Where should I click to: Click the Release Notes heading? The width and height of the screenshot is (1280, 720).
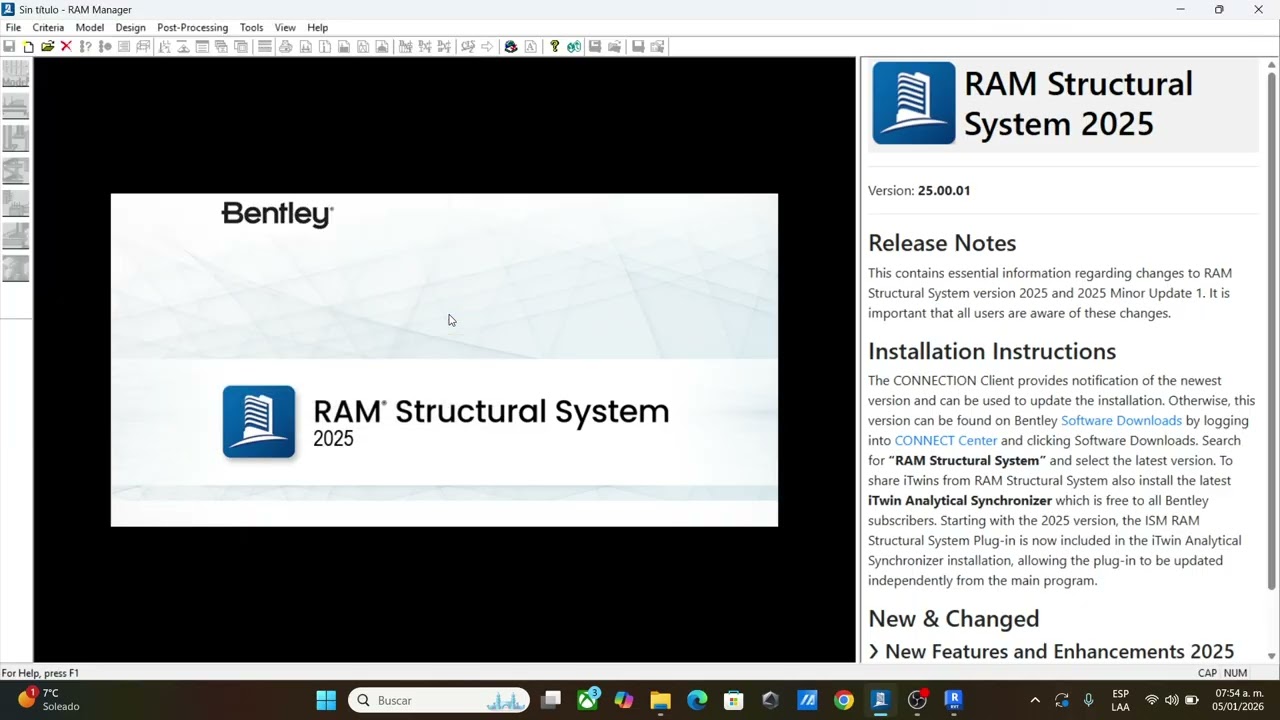(942, 243)
